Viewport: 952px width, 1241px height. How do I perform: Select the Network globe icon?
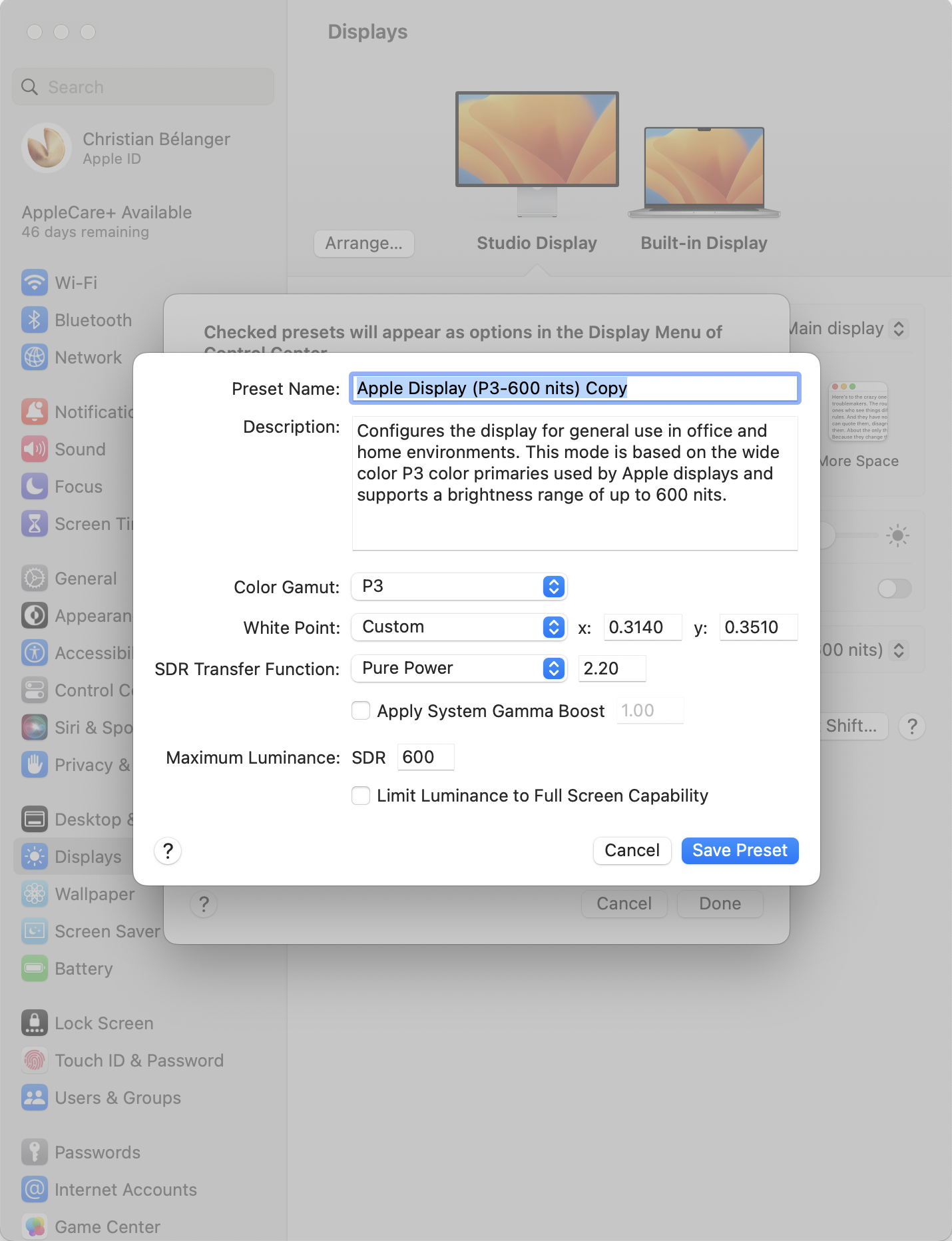click(35, 358)
